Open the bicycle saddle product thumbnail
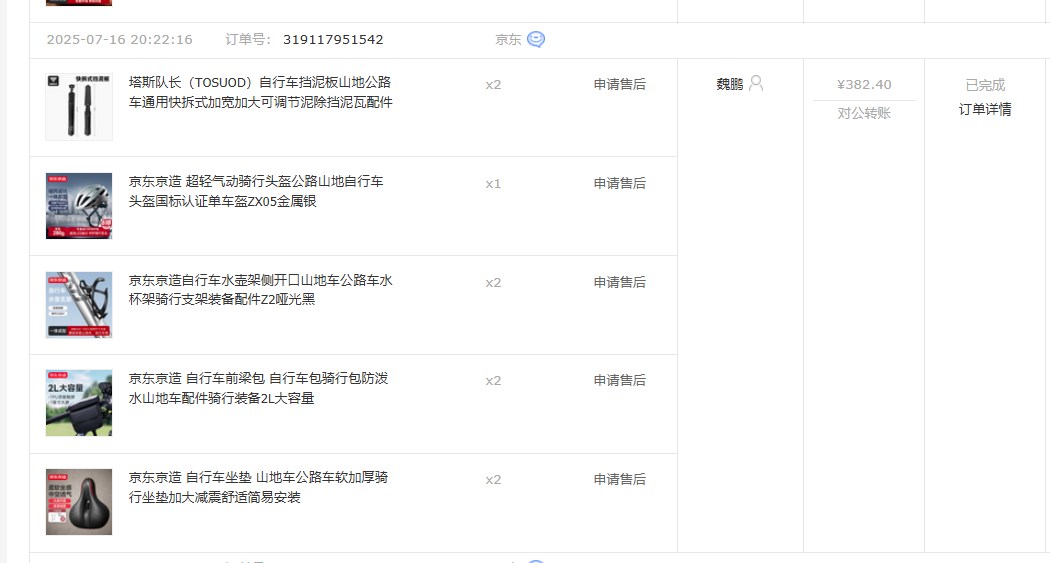This screenshot has height=563, width=1050. click(79, 502)
